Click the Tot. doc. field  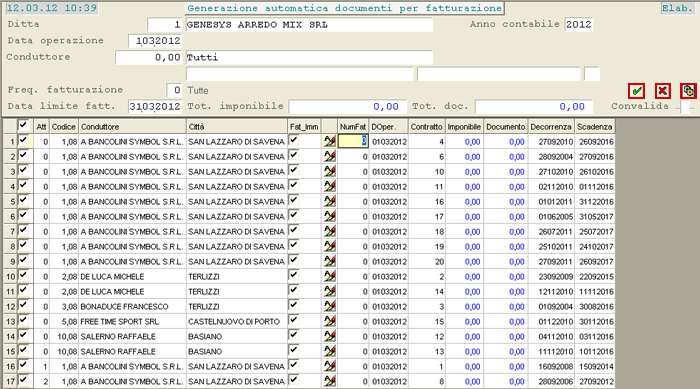tap(534, 107)
